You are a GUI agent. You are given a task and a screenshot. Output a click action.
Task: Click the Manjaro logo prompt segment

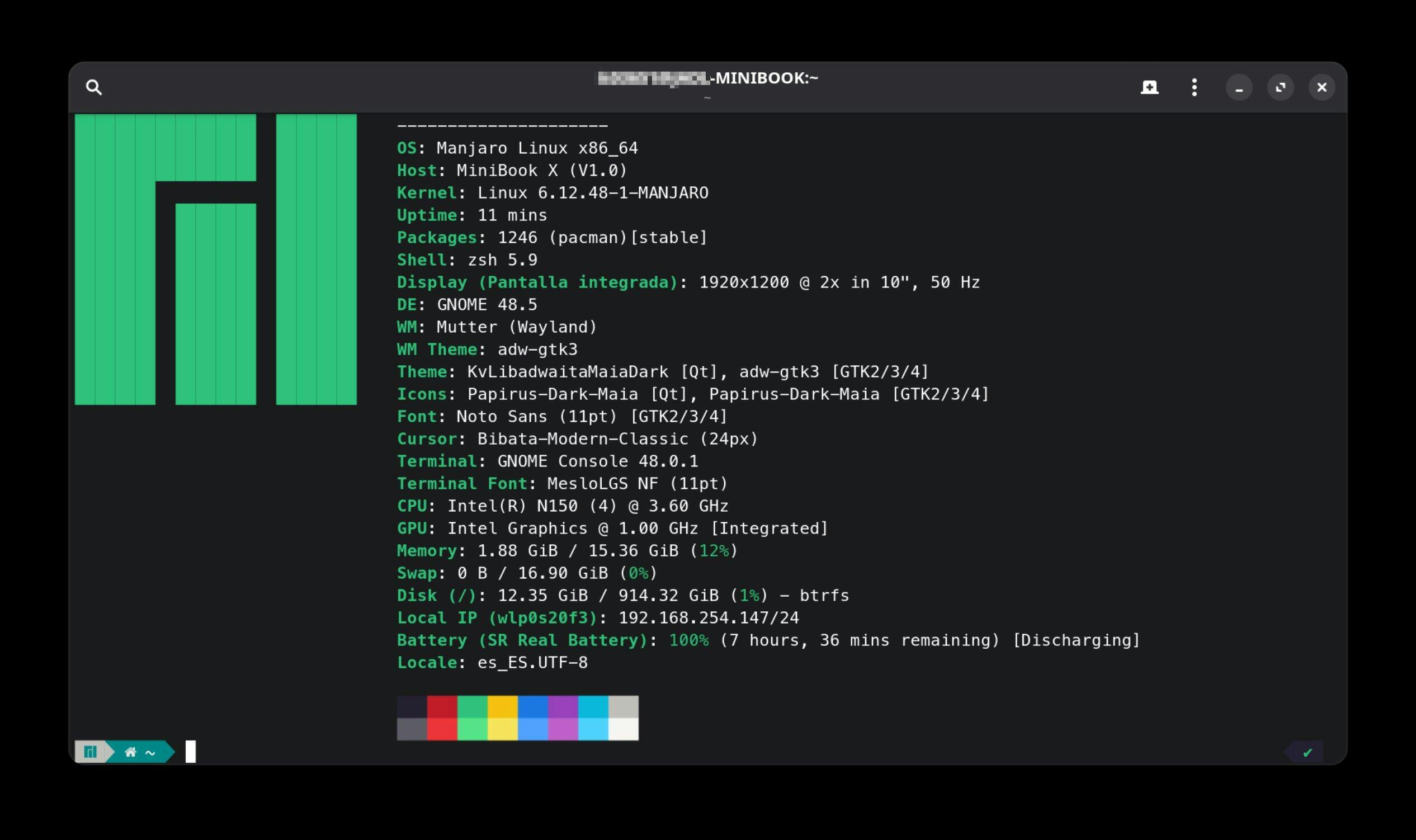[x=90, y=752]
